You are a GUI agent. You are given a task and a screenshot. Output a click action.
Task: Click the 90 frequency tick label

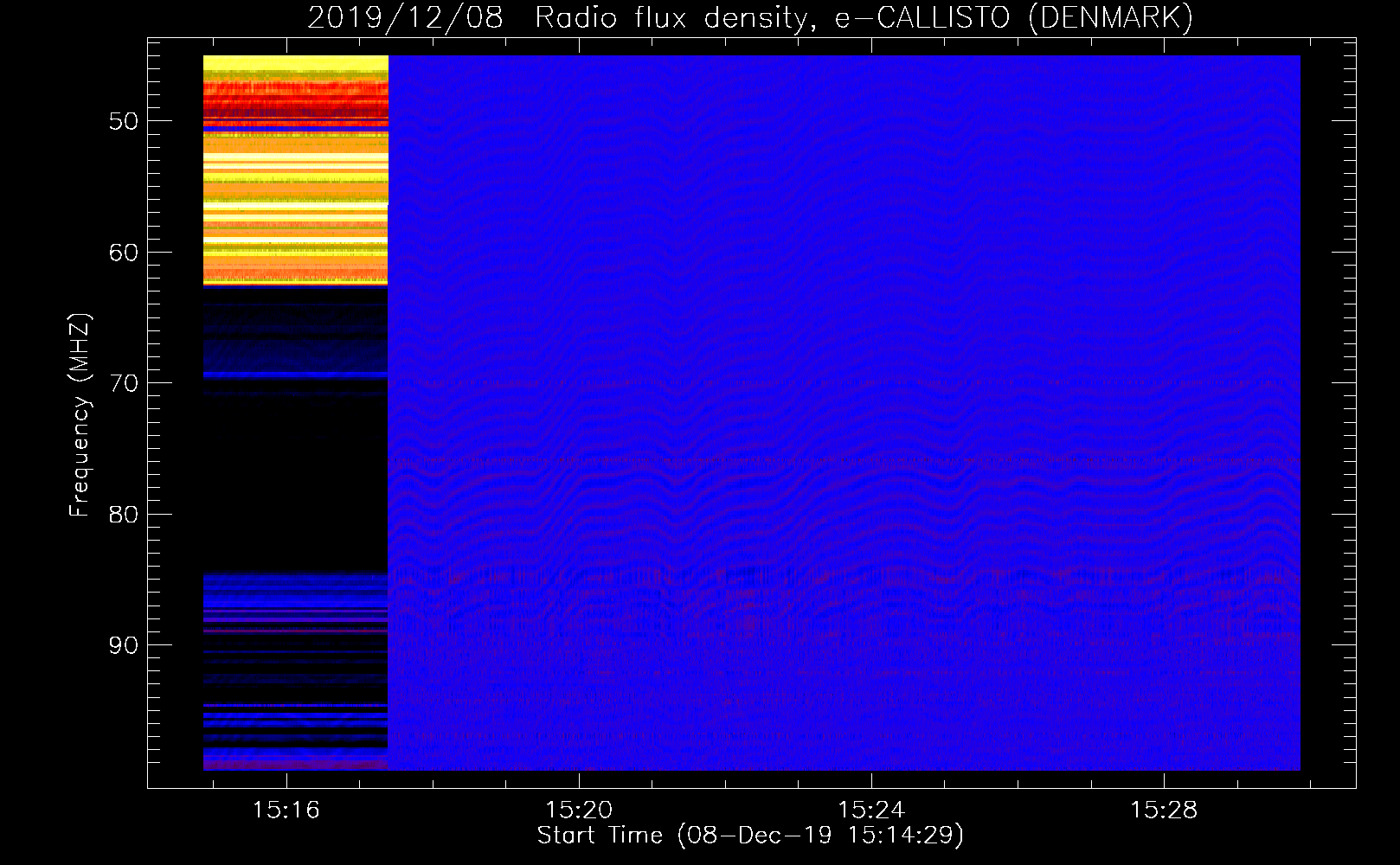(124, 645)
